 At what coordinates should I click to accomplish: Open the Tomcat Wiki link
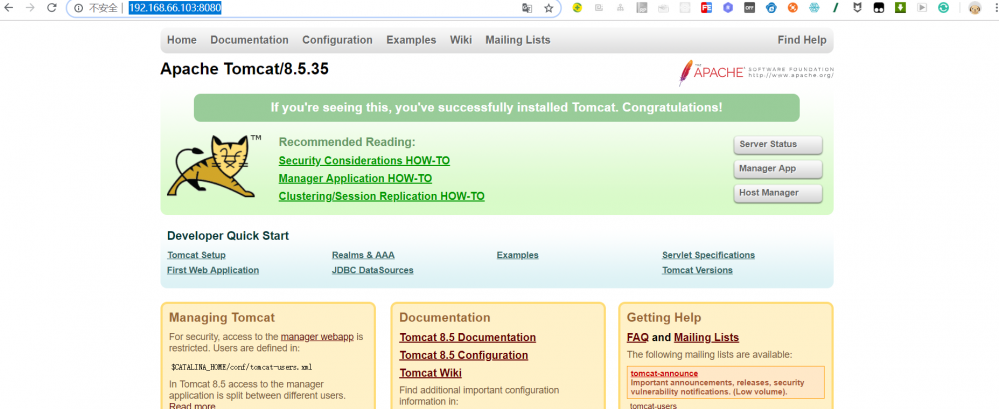431,373
